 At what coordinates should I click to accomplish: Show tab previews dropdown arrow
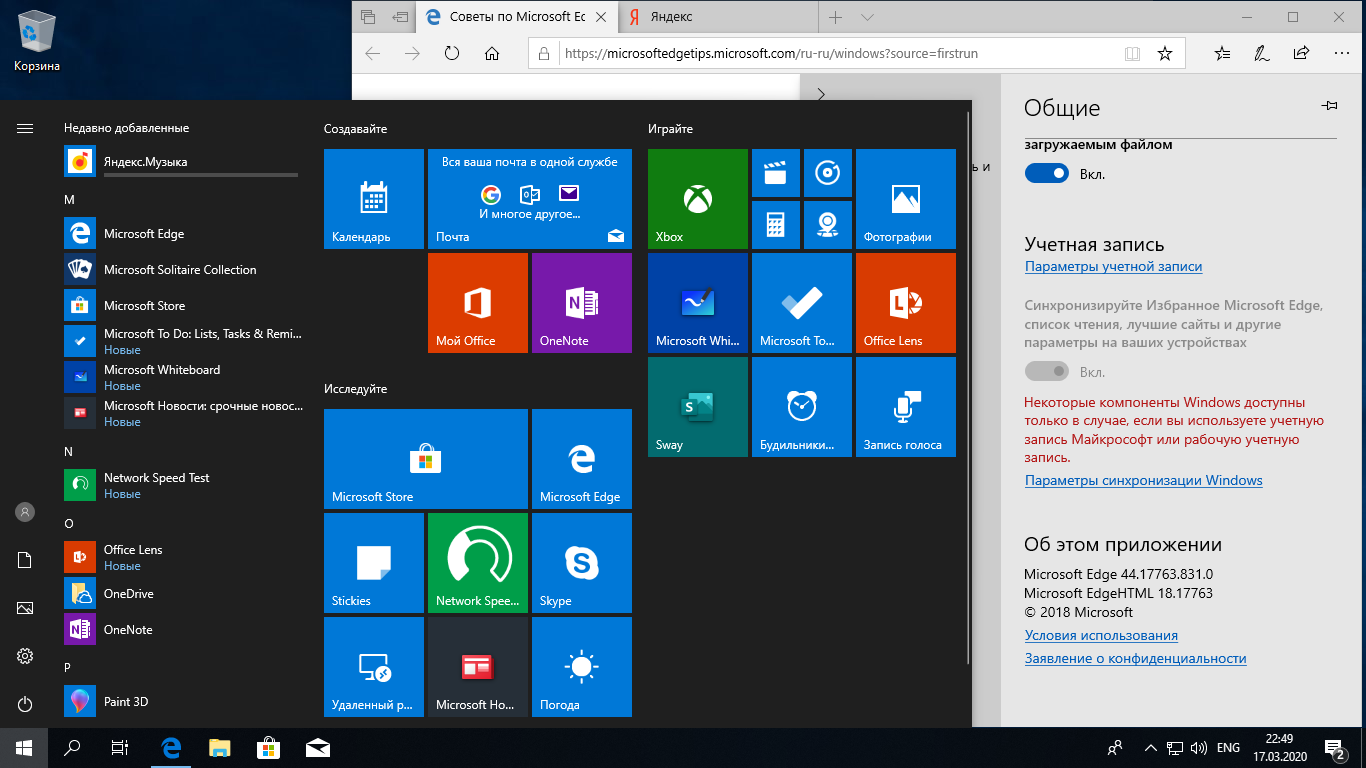point(867,17)
